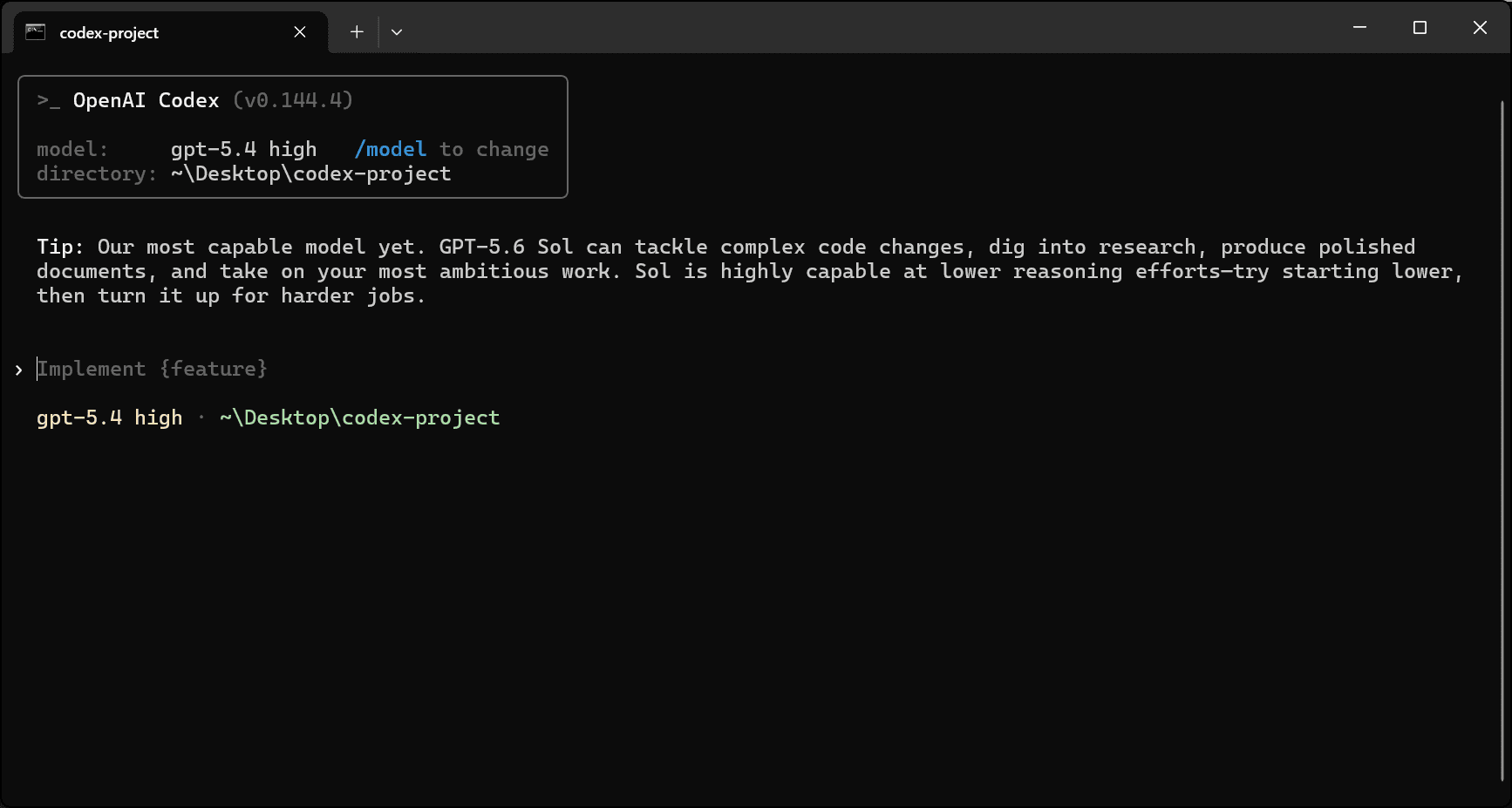Screen dimensions: 1512x808
Task: Click the 'directory:' label
Action: coord(97,173)
